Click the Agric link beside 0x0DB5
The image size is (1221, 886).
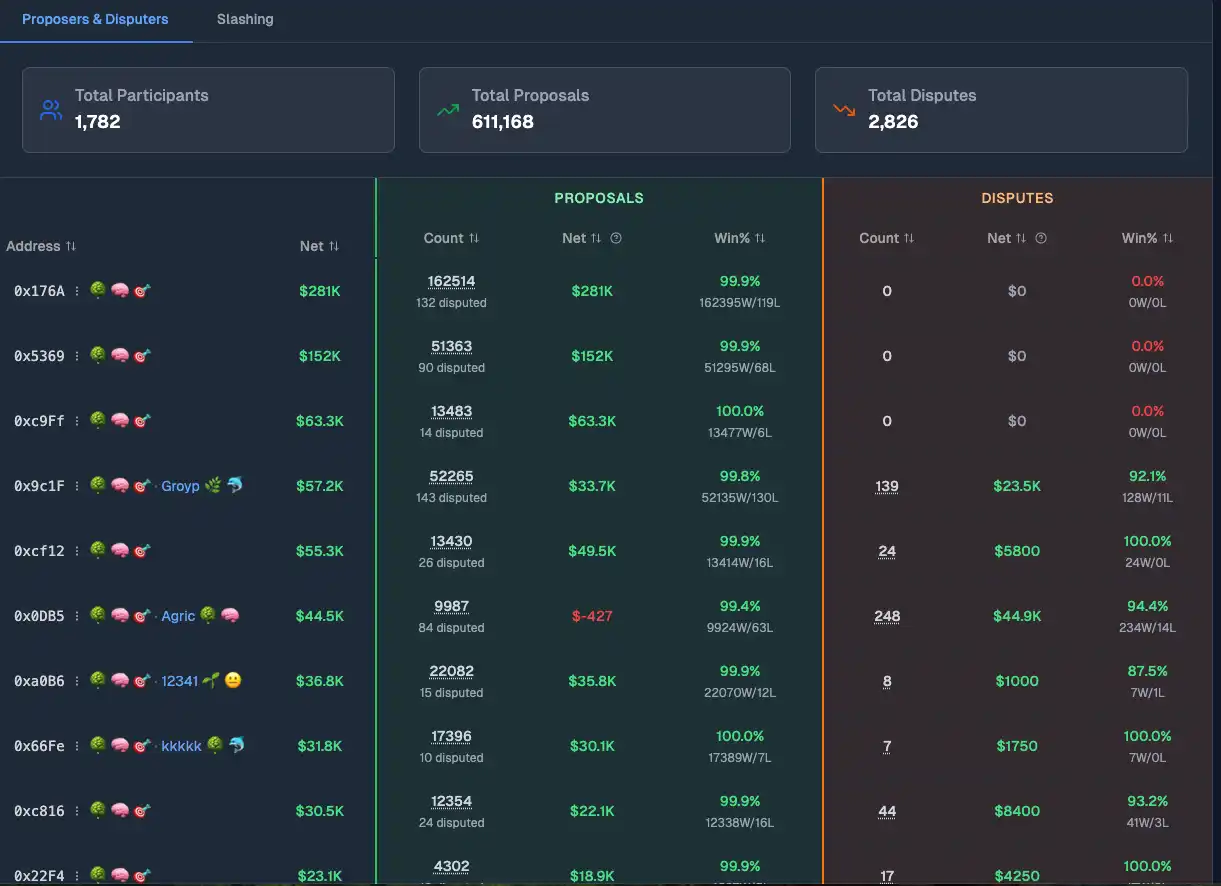click(178, 615)
